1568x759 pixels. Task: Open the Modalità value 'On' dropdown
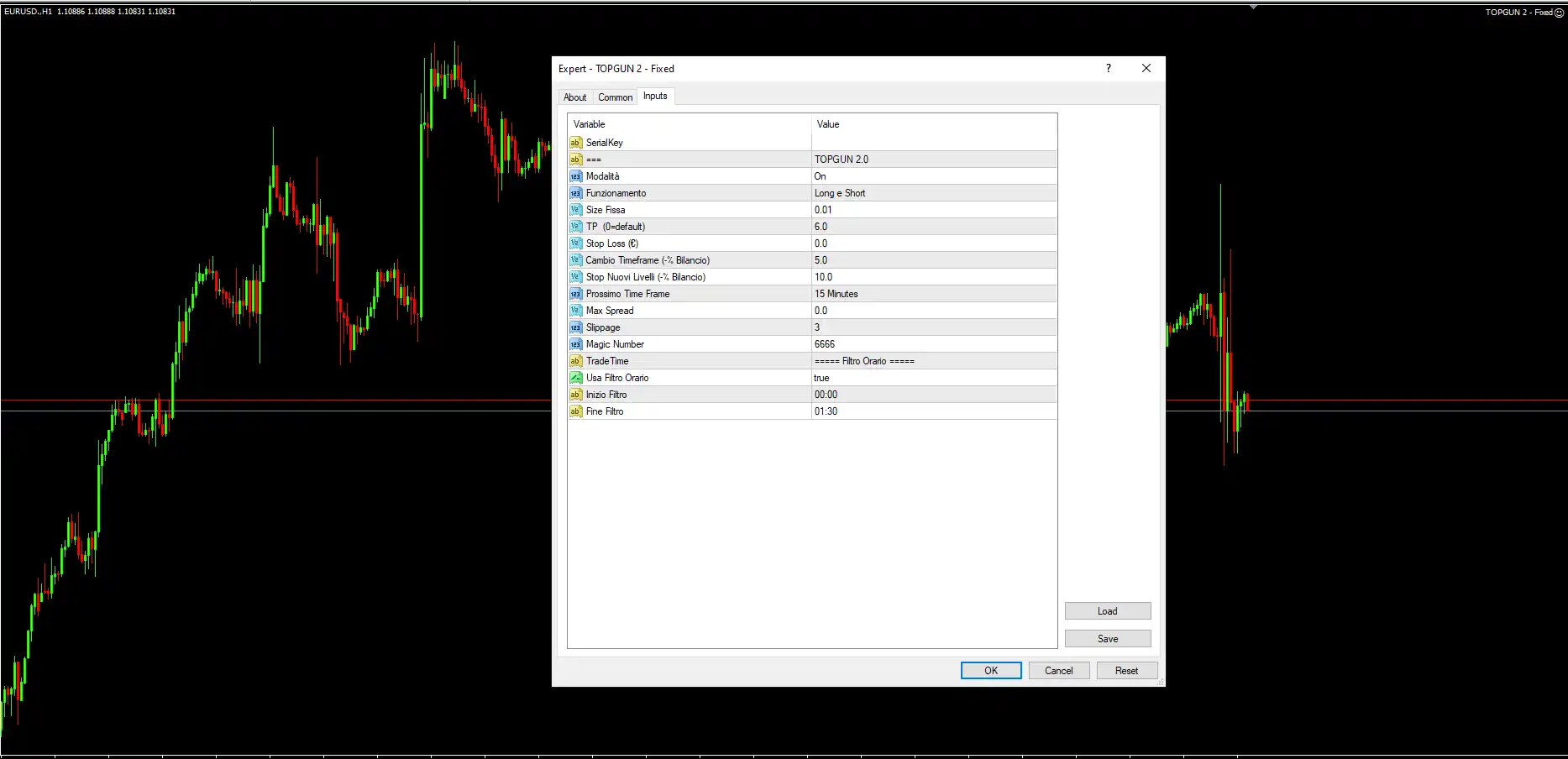pyautogui.click(x=934, y=176)
